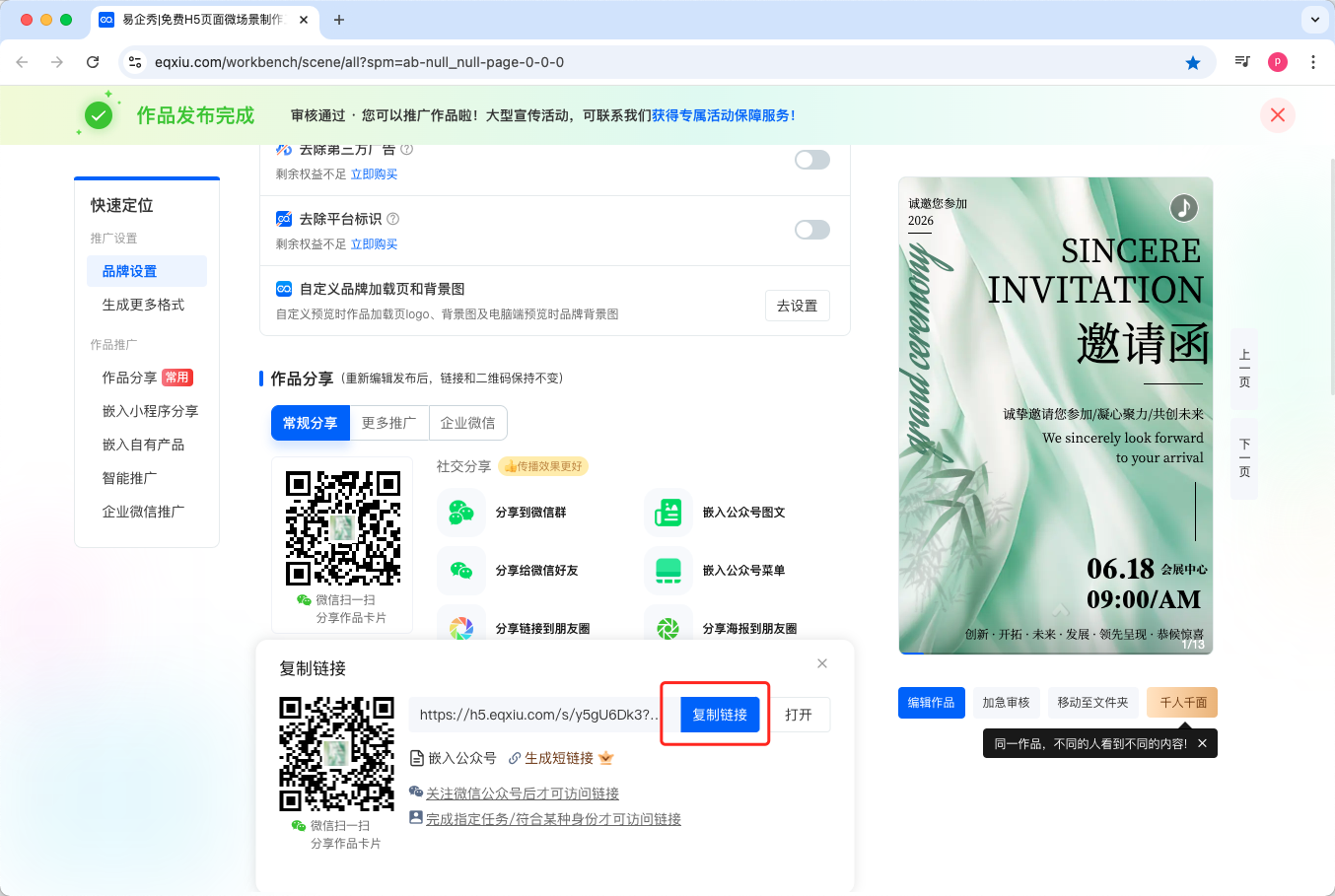
Task: Click embed in official account menu icon
Action: click(x=668, y=571)
